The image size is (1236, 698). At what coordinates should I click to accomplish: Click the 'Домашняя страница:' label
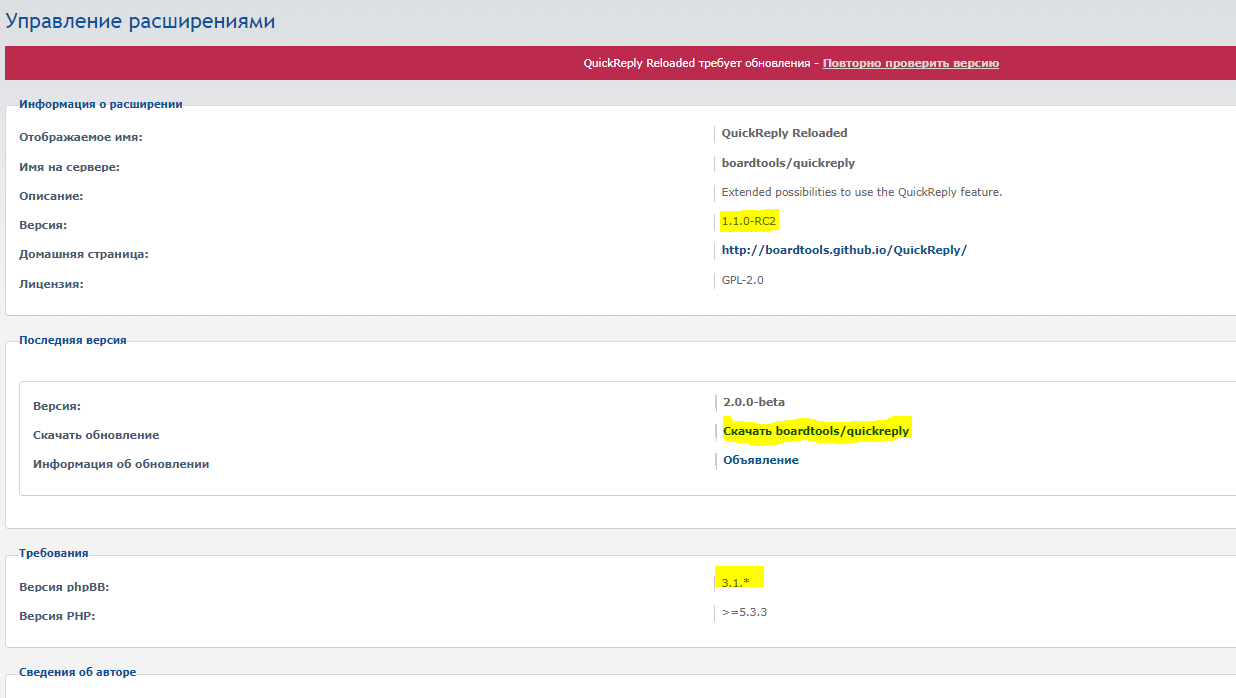point(84,254)
